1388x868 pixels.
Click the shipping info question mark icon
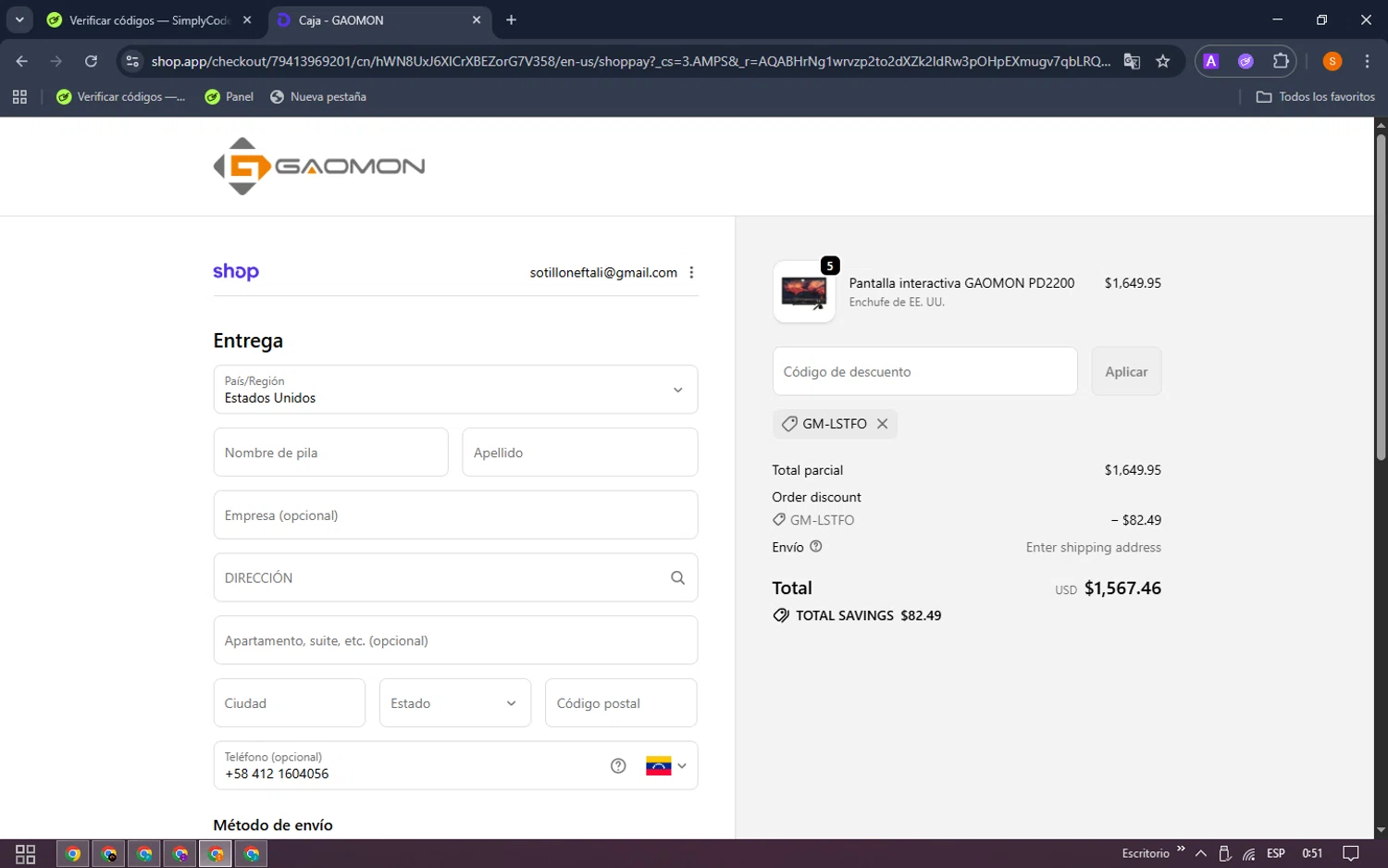pyautogui.click(x=816, y=547)
